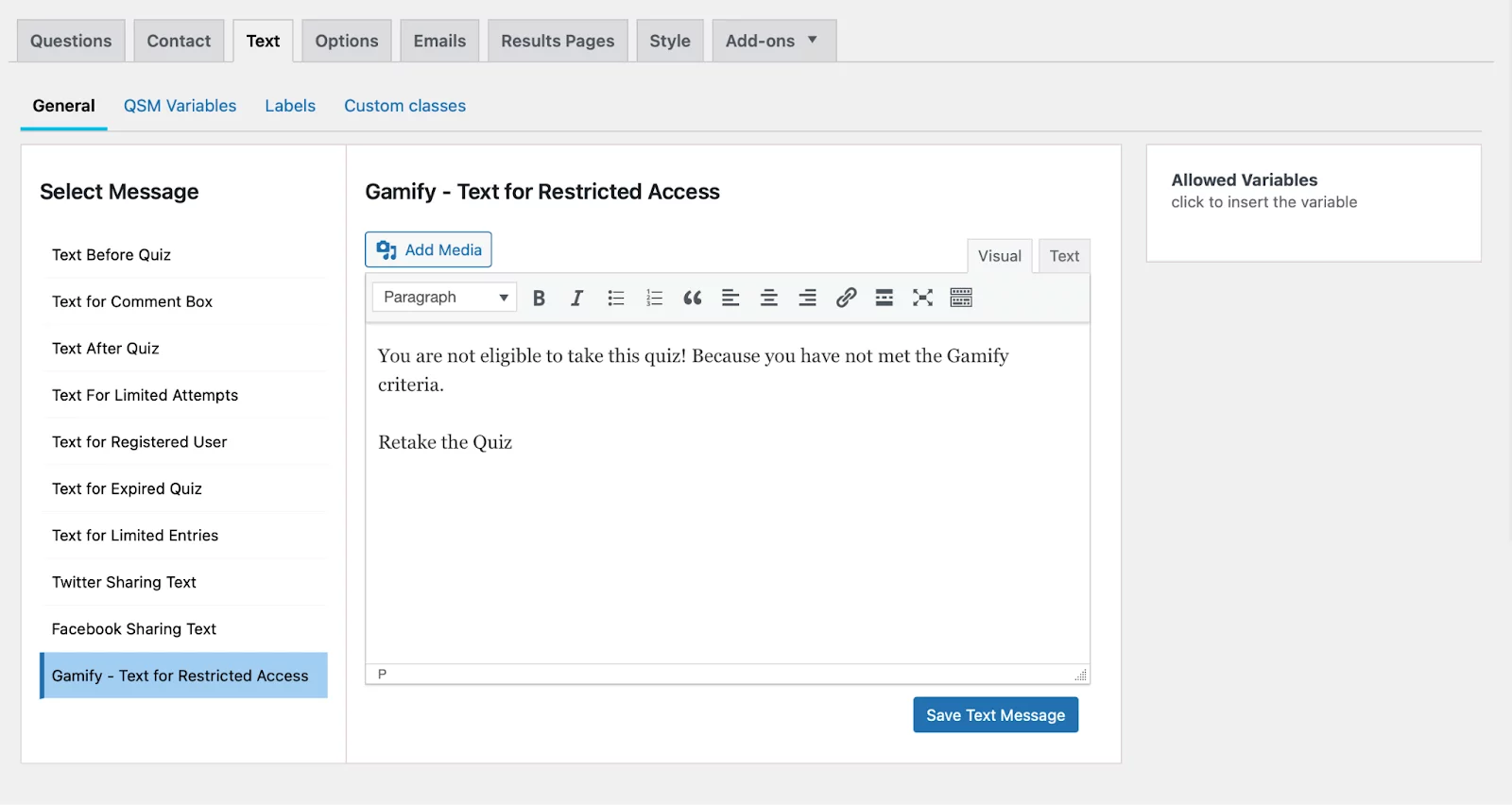
Task: Go to QSM Variables sub-tab
Action: [x=180, y=106]
